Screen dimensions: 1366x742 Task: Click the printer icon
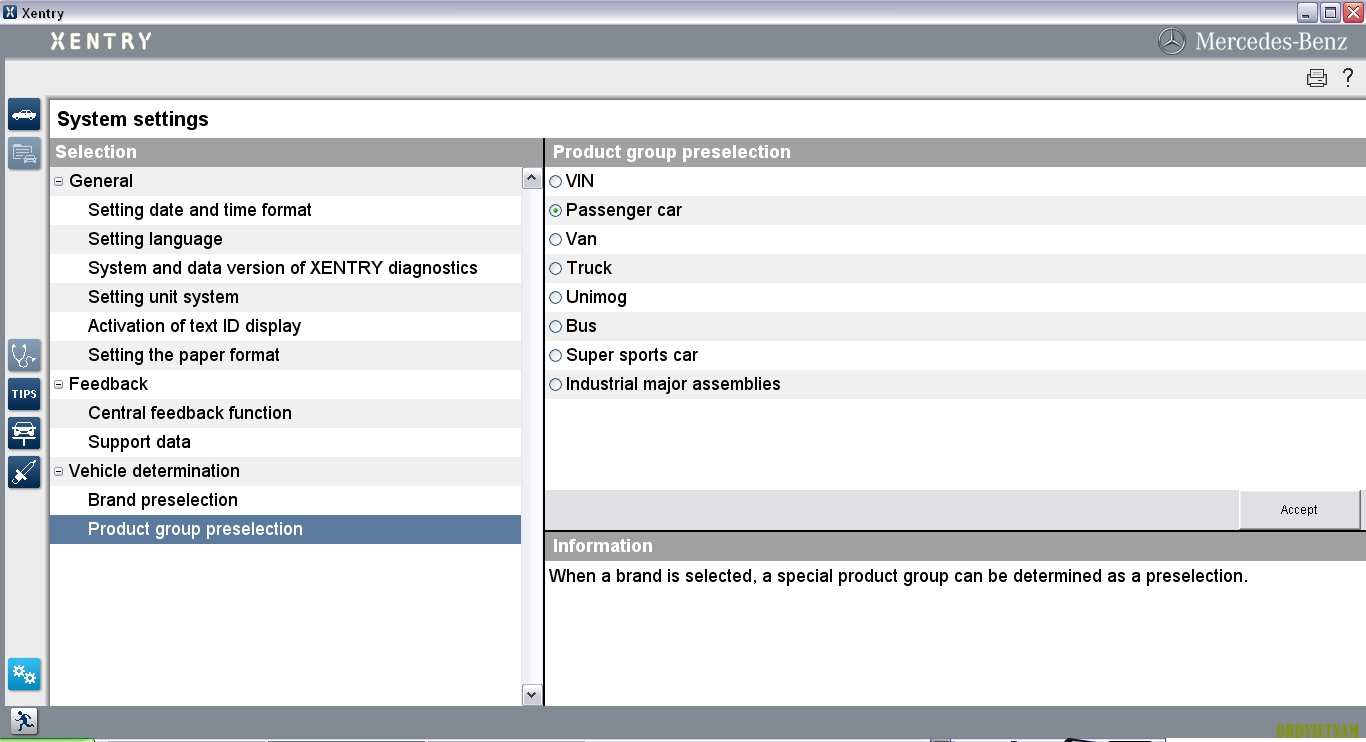(x=1317, y=78)
